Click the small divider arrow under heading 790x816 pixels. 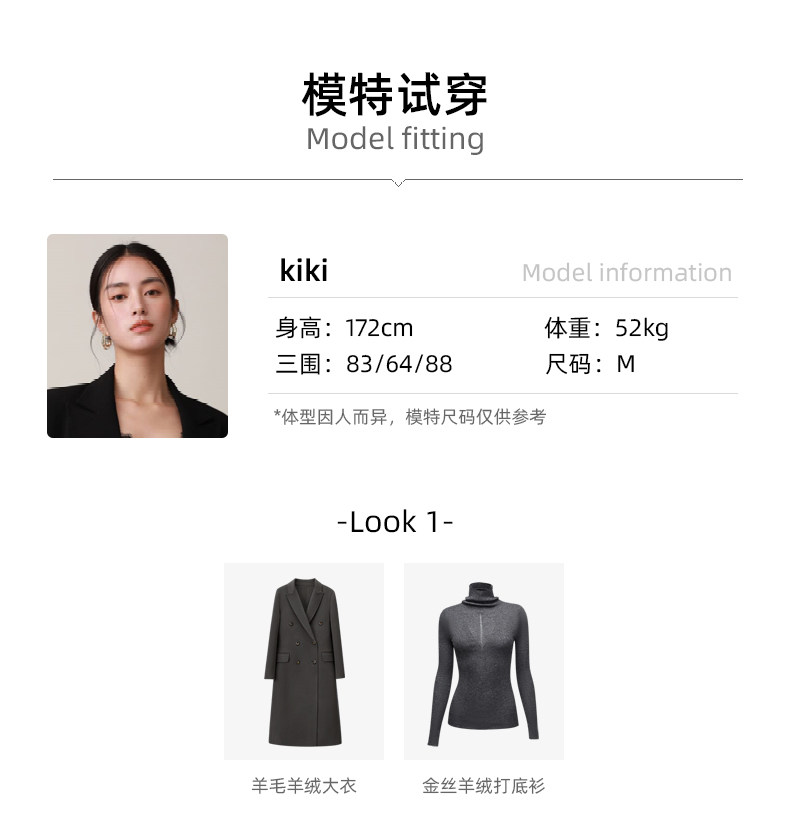[398, 182]
